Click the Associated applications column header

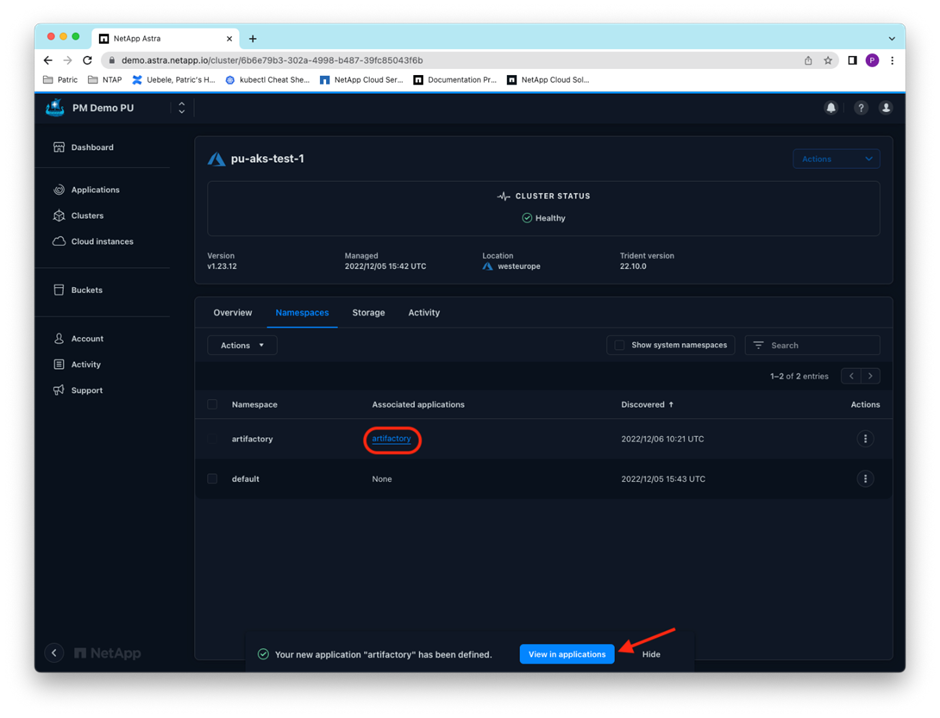pyautogui.click(x=418, y=405)
